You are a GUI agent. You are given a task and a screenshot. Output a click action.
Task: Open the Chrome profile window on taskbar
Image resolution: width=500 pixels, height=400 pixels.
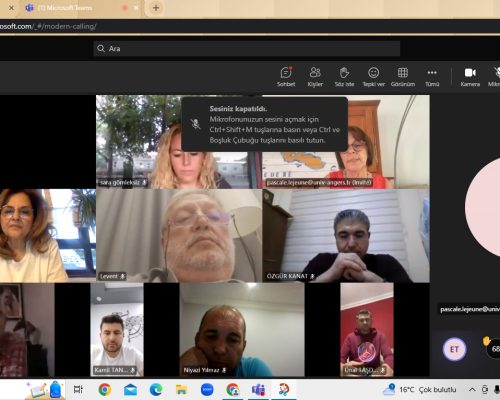coord(233,389)
